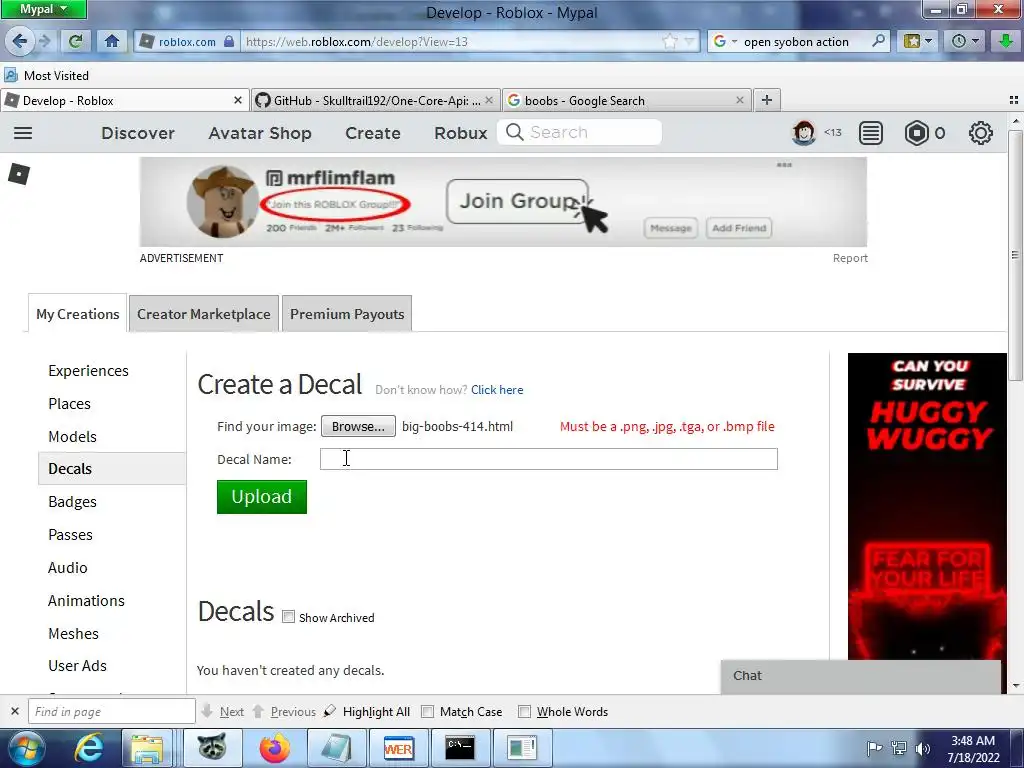
Task: Open the command prompt taskbar icon
Action: (x=460, y=748)
